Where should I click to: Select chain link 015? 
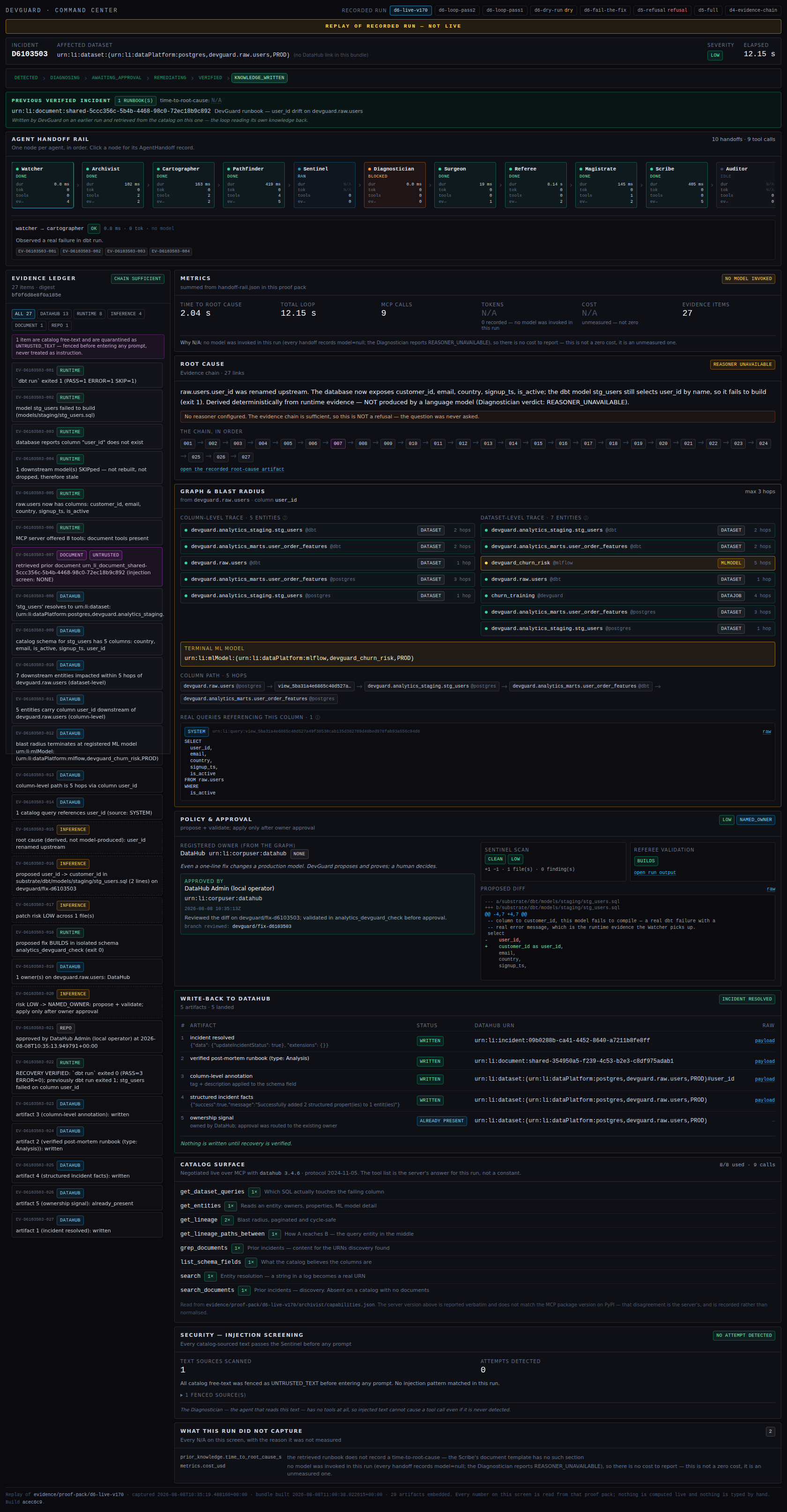[538, 444]
